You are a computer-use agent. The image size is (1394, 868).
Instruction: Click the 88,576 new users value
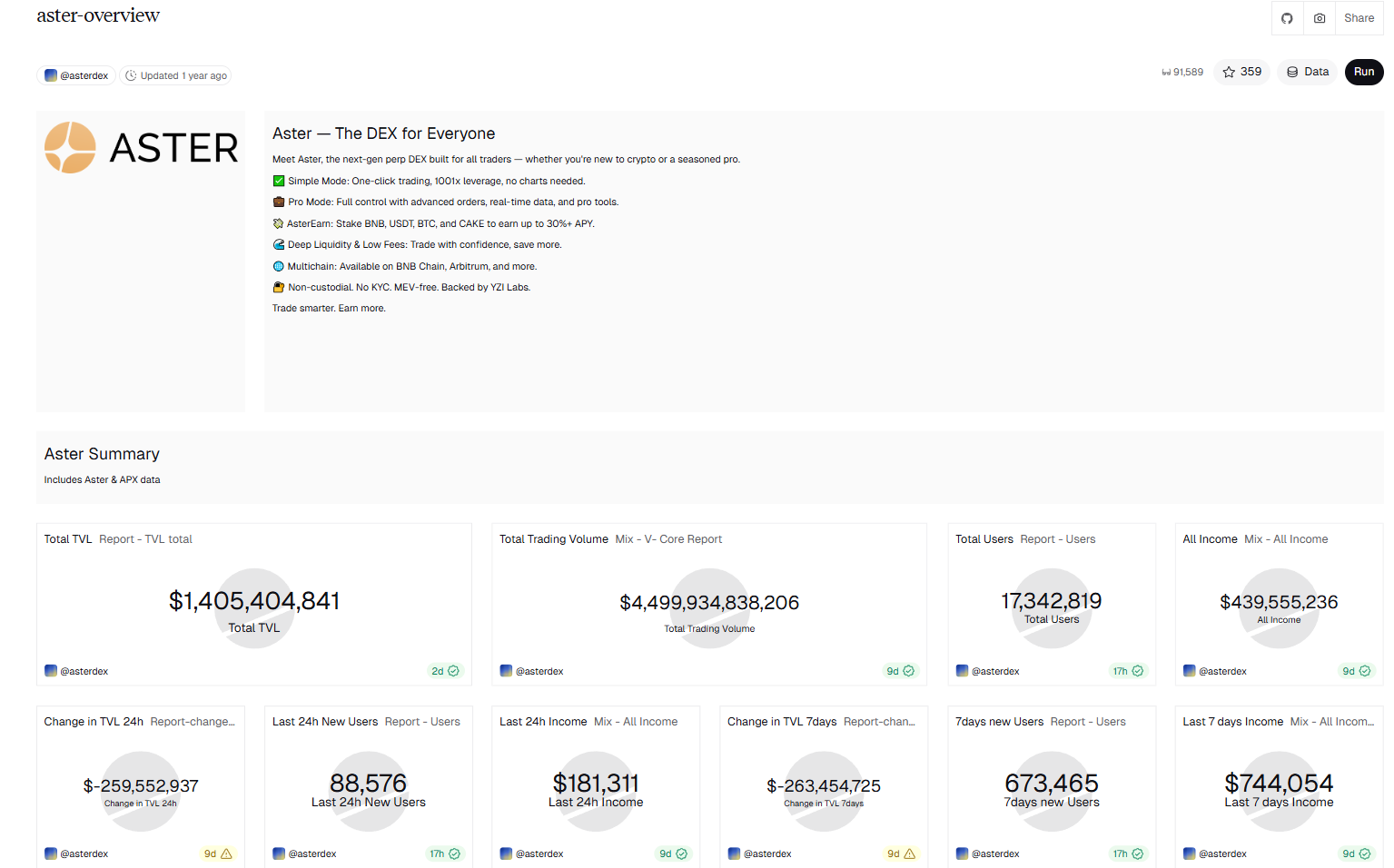pos(368,783)
